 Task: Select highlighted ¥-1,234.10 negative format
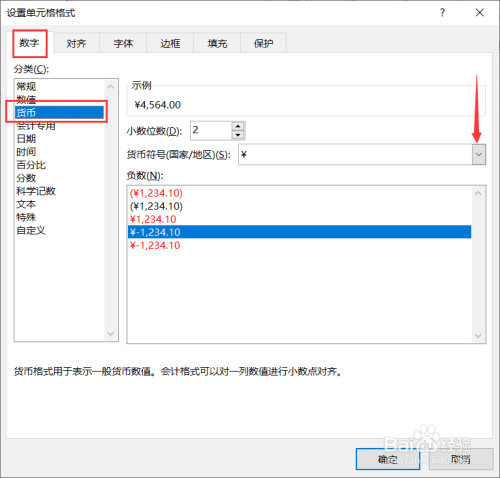tap(299, 232)
